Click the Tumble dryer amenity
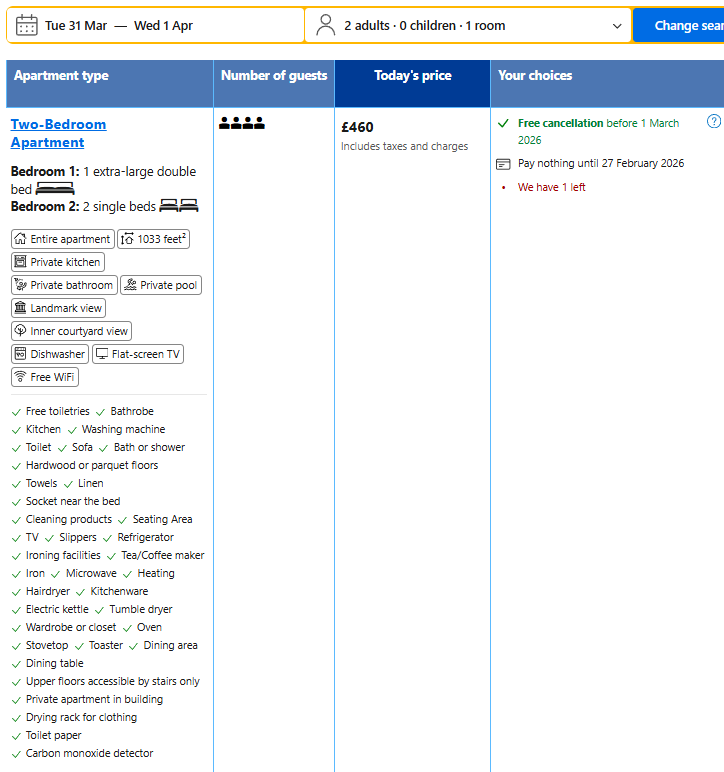 point(141,610)
